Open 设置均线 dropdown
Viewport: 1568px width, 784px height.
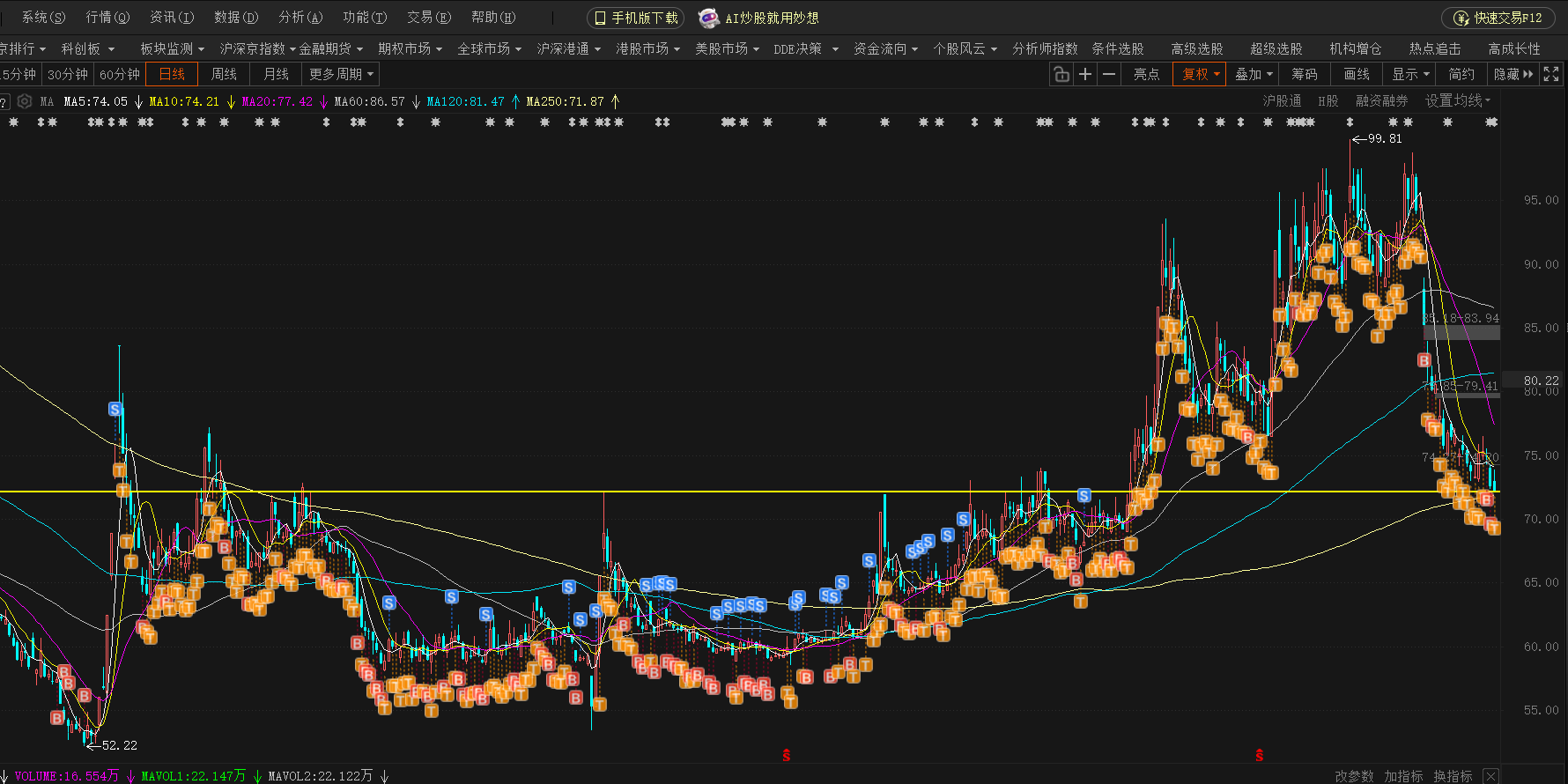[1458, 101]
